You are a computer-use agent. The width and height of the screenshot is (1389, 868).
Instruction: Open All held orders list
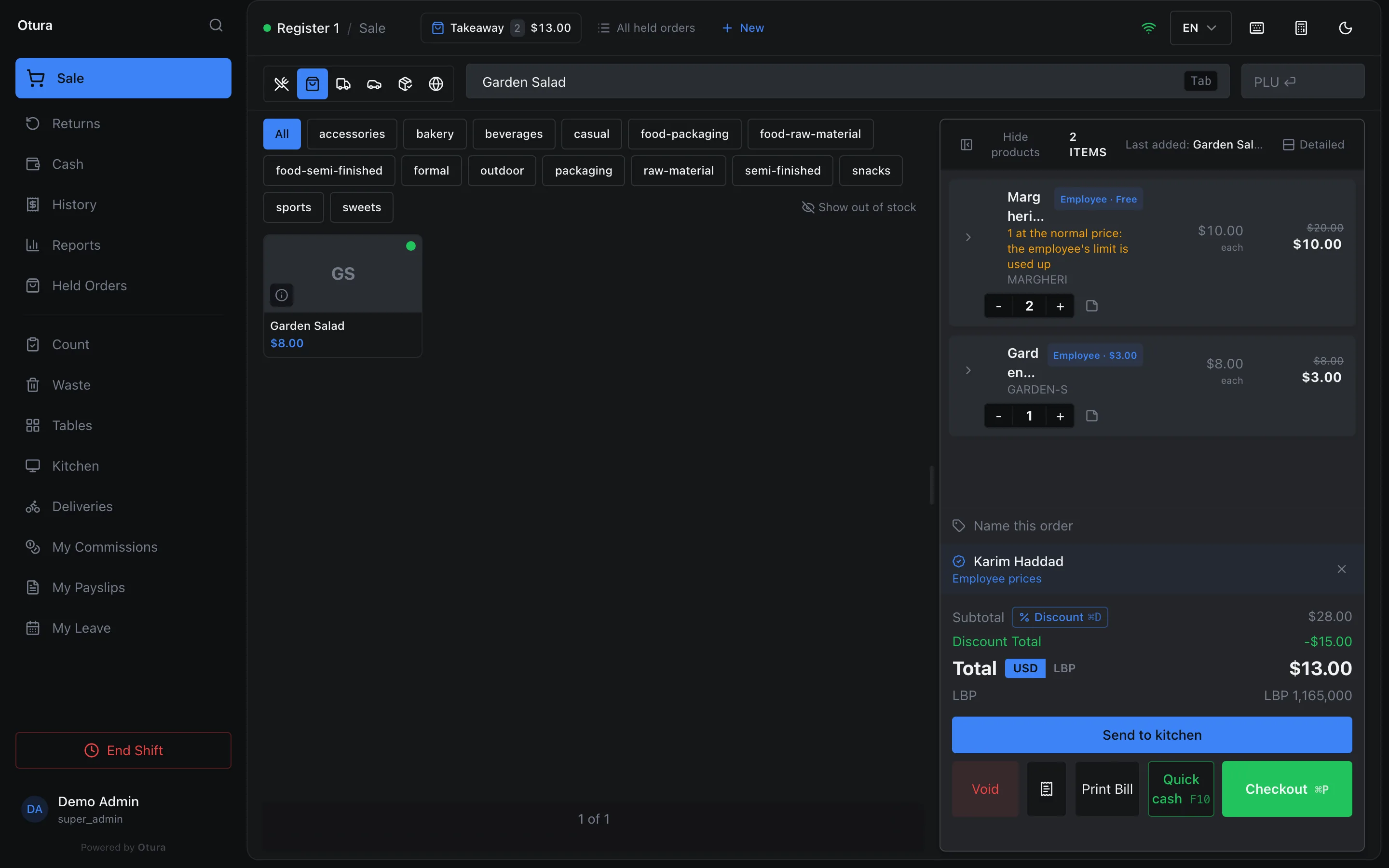point(646,28)
